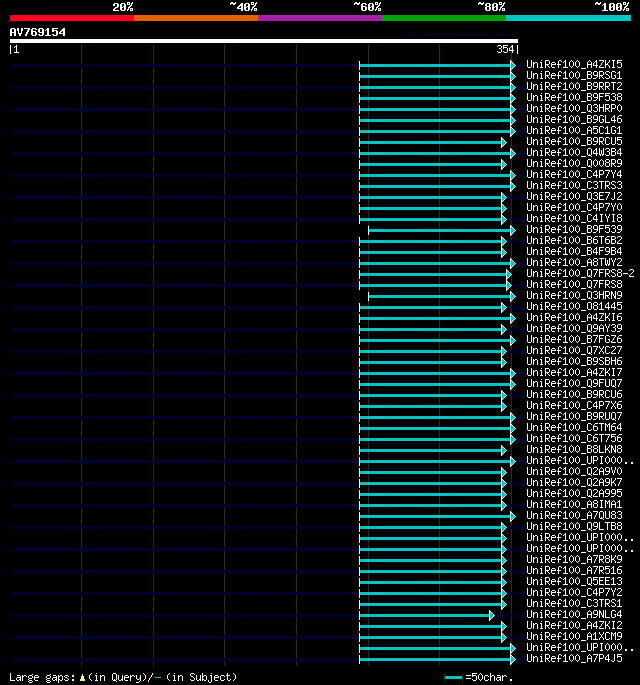Viewport: 640px width, 685px height.
Task: Choose the UniRef100_A4ZKI6 hit name
Action: coord(574,317)
